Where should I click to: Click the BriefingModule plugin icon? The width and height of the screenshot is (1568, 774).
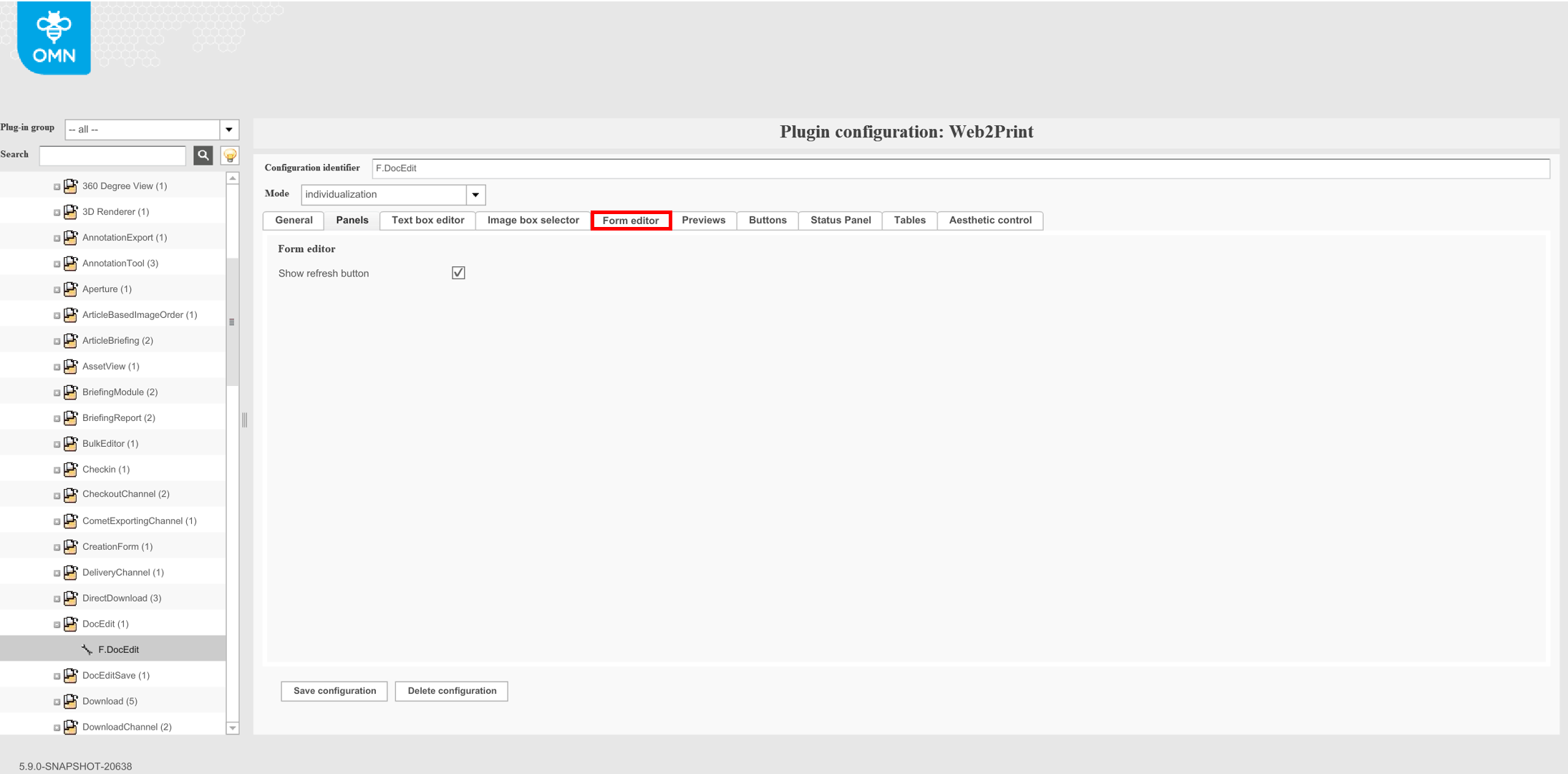(70, 392)
